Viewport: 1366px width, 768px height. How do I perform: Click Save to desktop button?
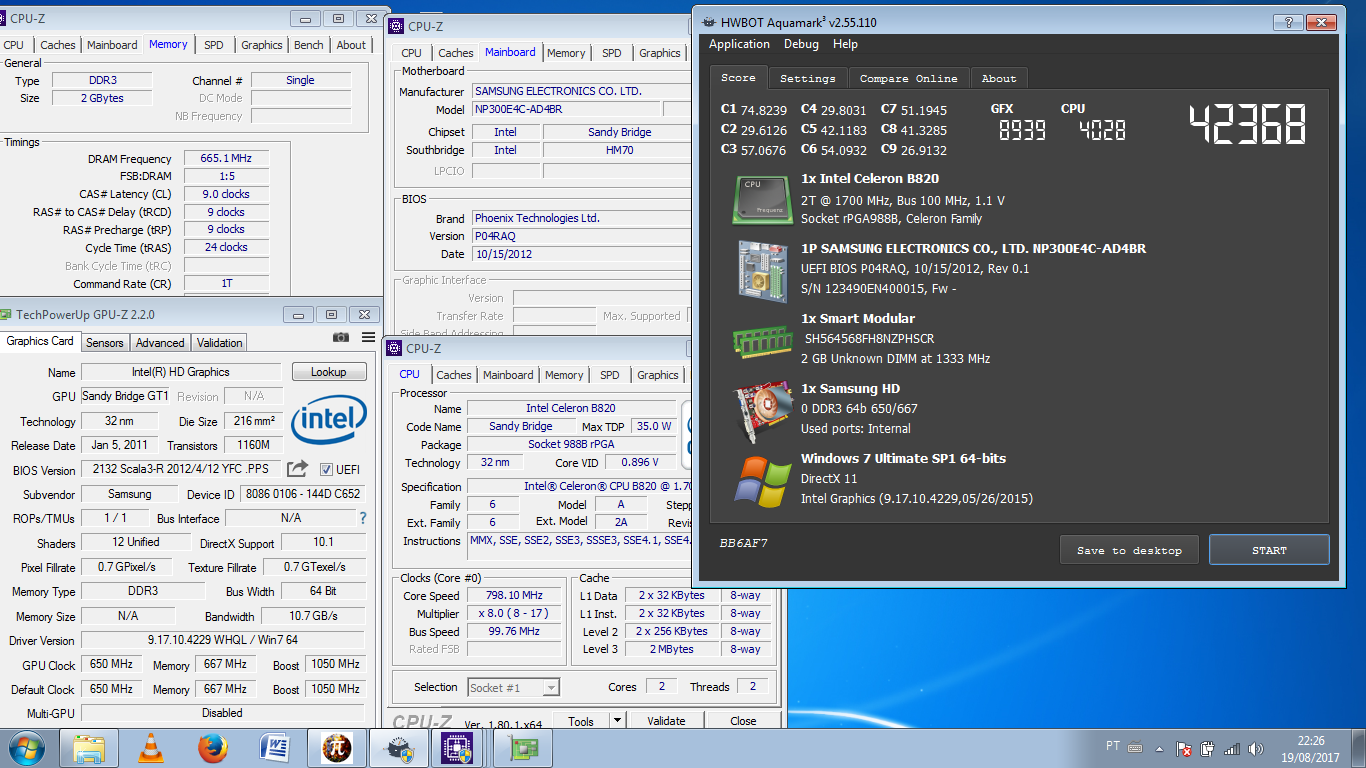[1129, 550]
